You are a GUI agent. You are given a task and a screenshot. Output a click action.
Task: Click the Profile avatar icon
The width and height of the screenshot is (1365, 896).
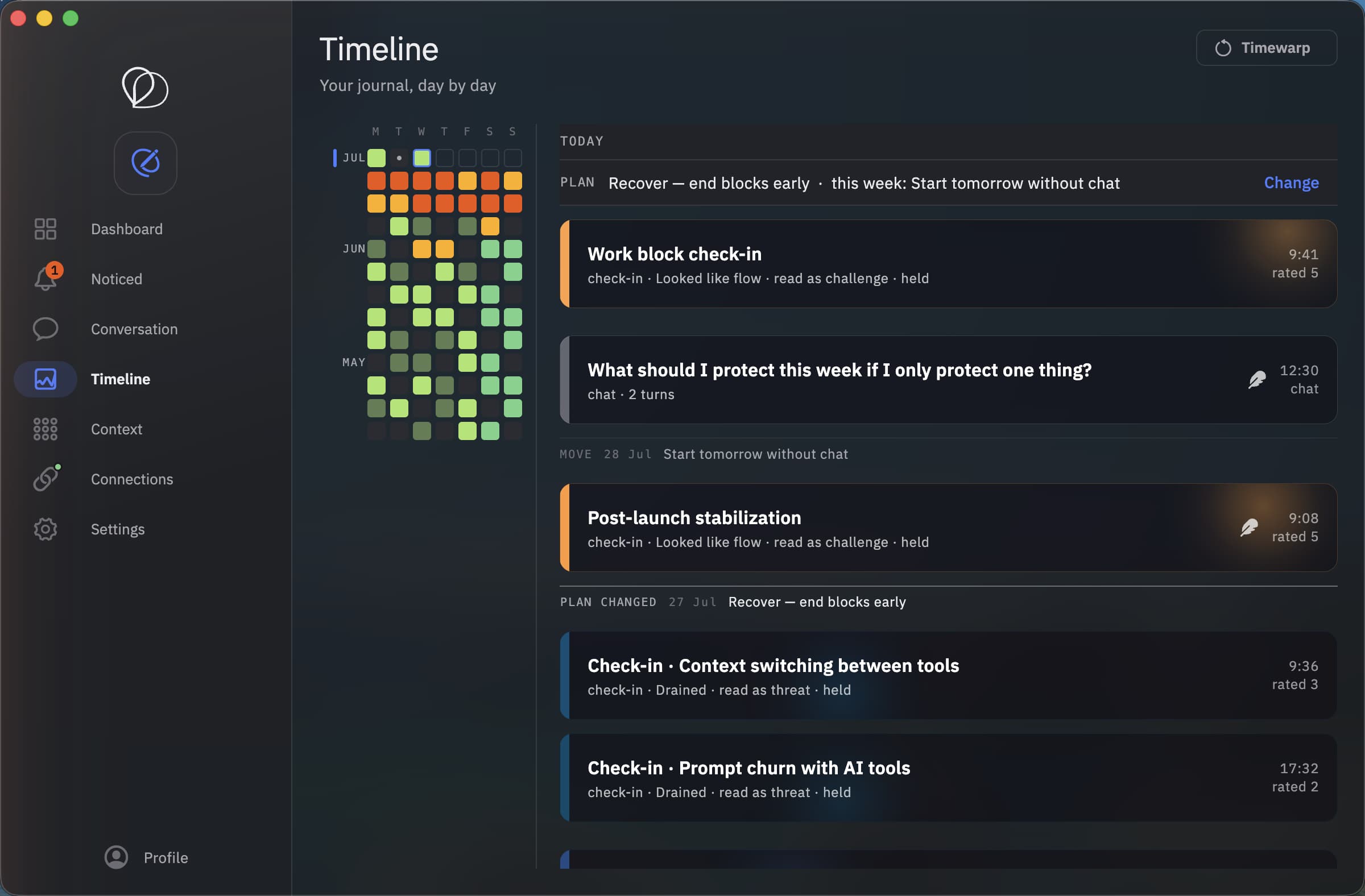click(x=116, y=857)
